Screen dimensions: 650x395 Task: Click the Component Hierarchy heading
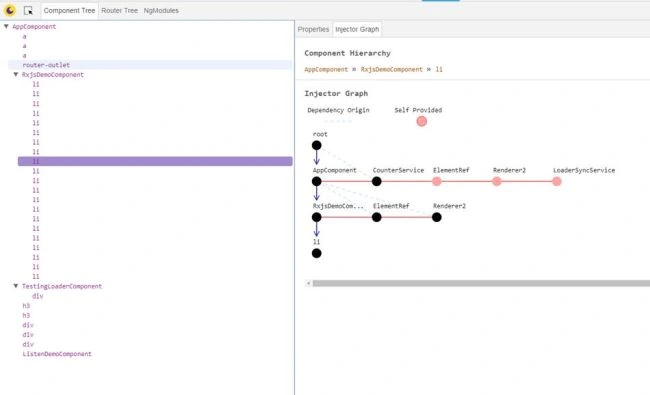pyautogui.click(x=347, y=53)
